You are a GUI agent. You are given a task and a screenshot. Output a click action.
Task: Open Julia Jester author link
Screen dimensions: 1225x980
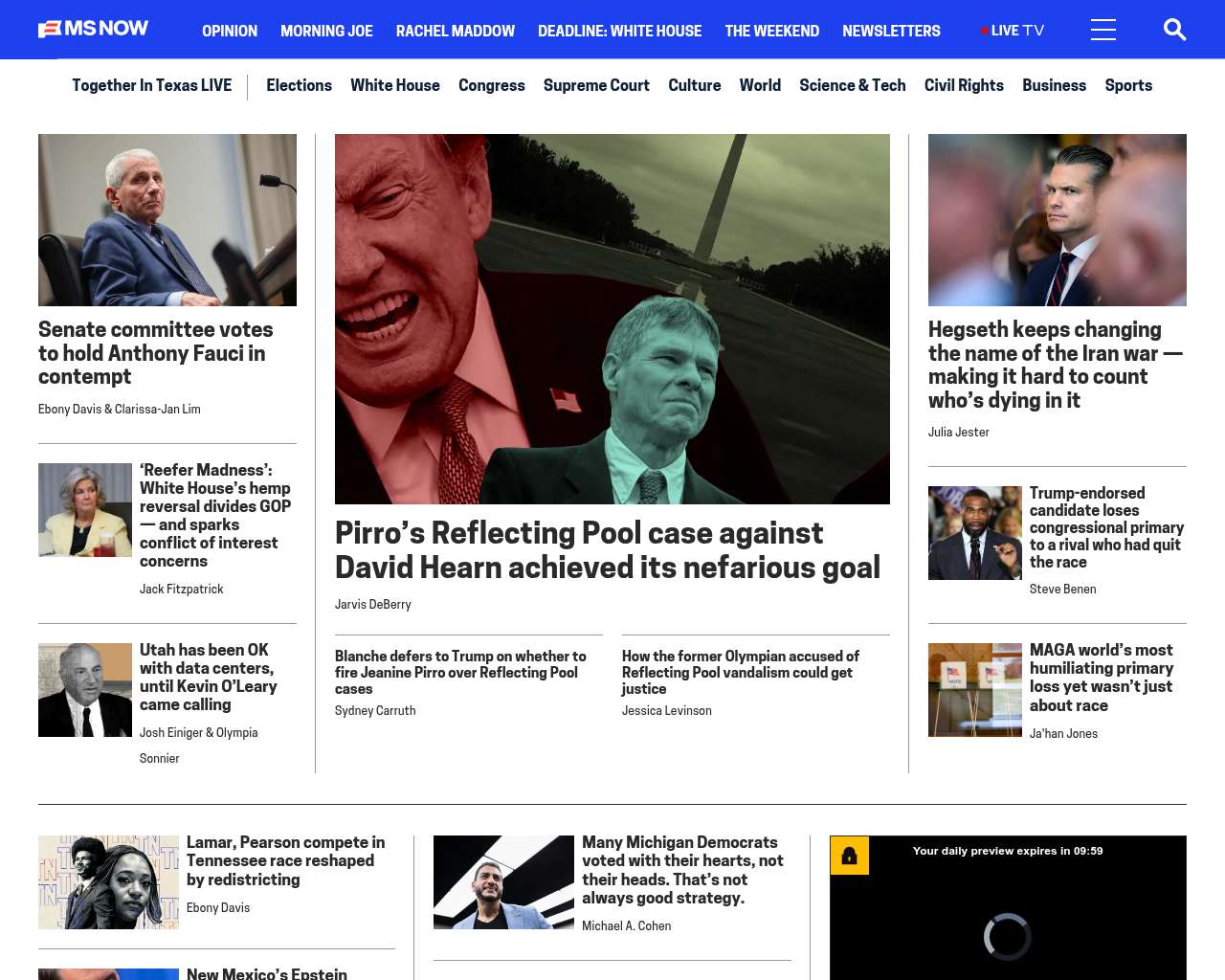pyautogui.click(x=959, y=432)
